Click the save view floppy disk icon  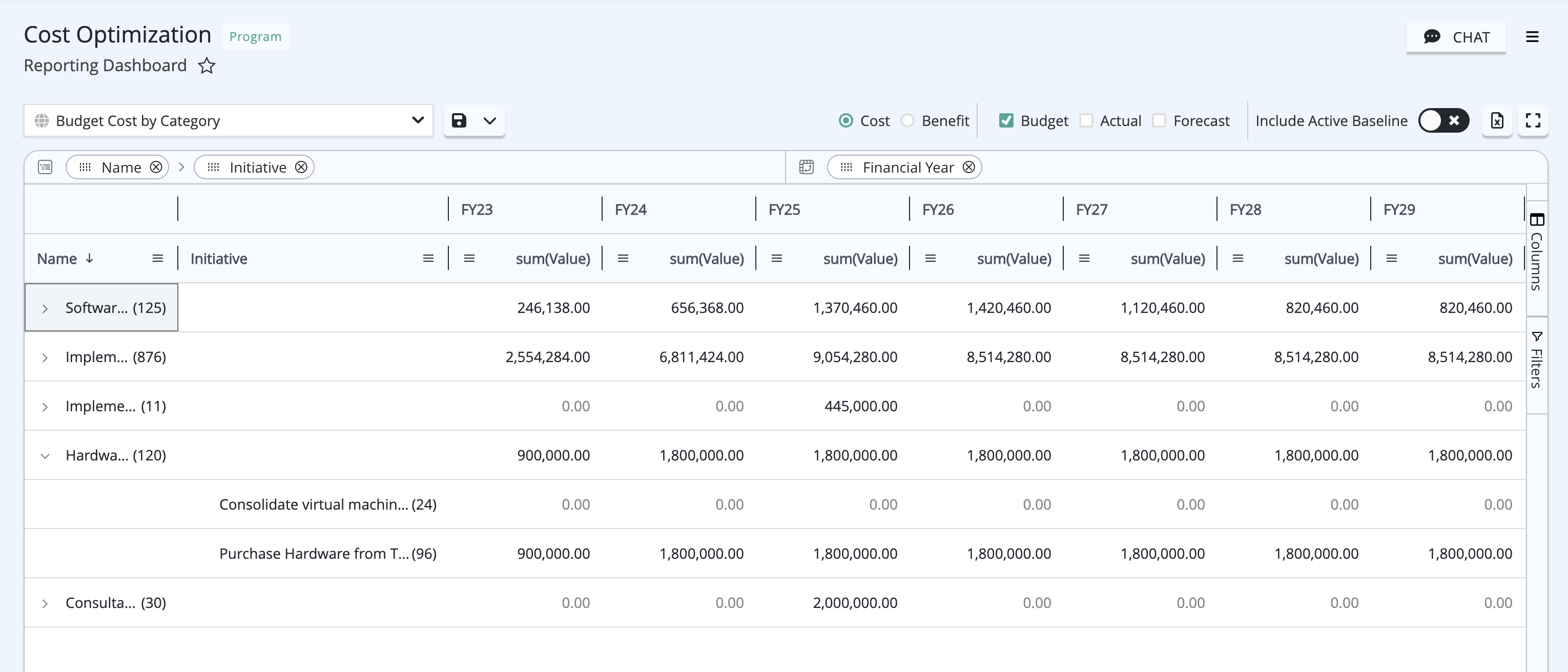[x=459, y=120]
